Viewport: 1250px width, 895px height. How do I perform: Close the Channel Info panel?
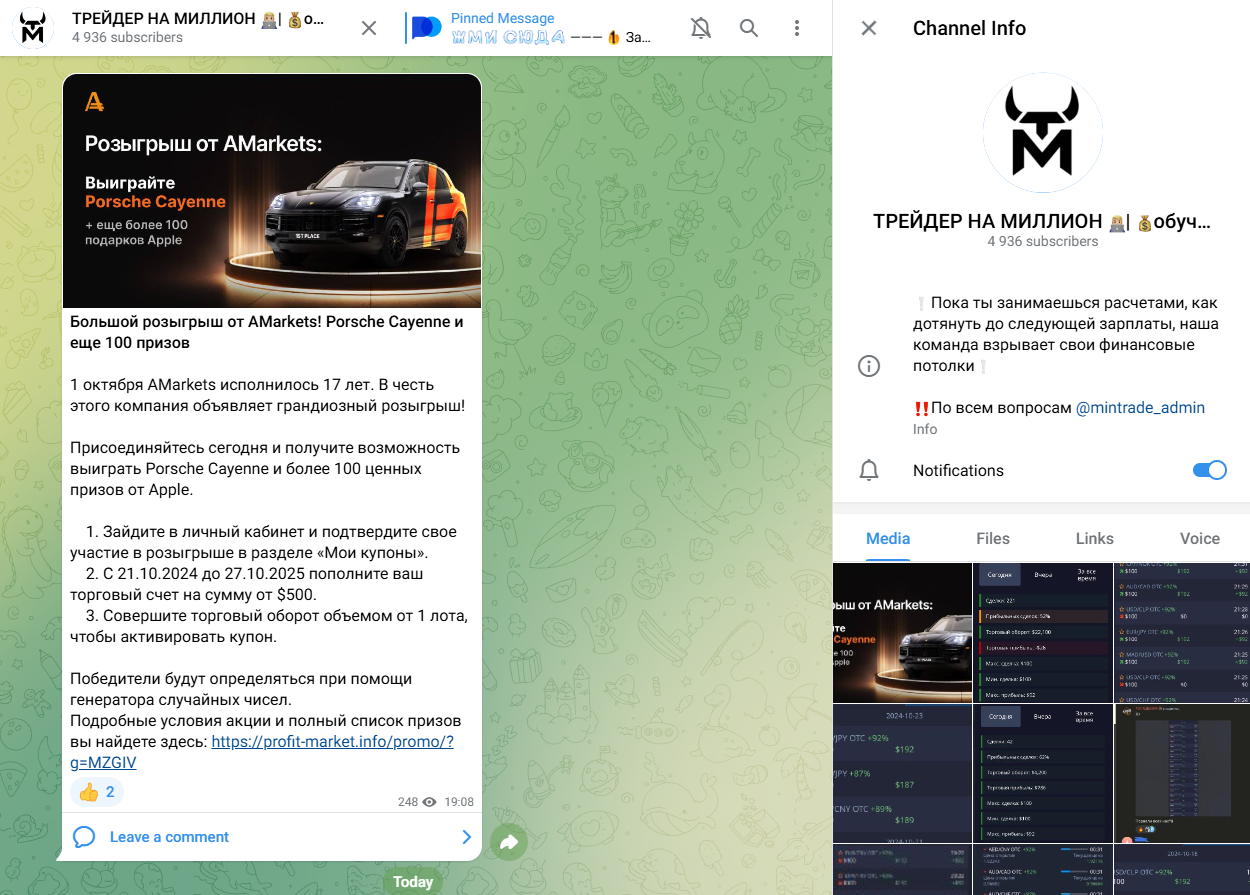point(869,28)
